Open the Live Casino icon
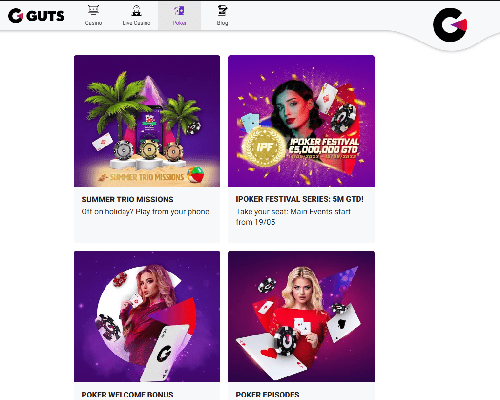Screen dimensions: 500x400 click(x=136, y=11)
